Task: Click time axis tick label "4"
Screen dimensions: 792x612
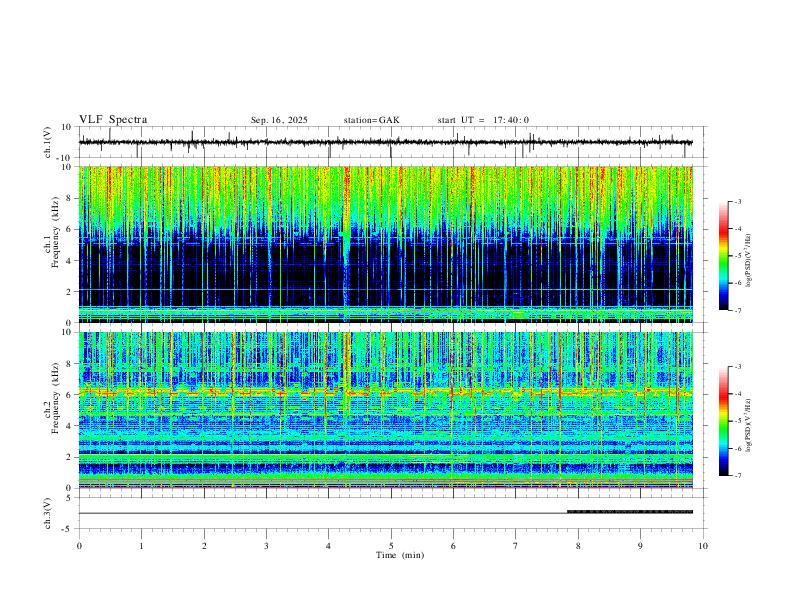Action: [x=329, y=546]
